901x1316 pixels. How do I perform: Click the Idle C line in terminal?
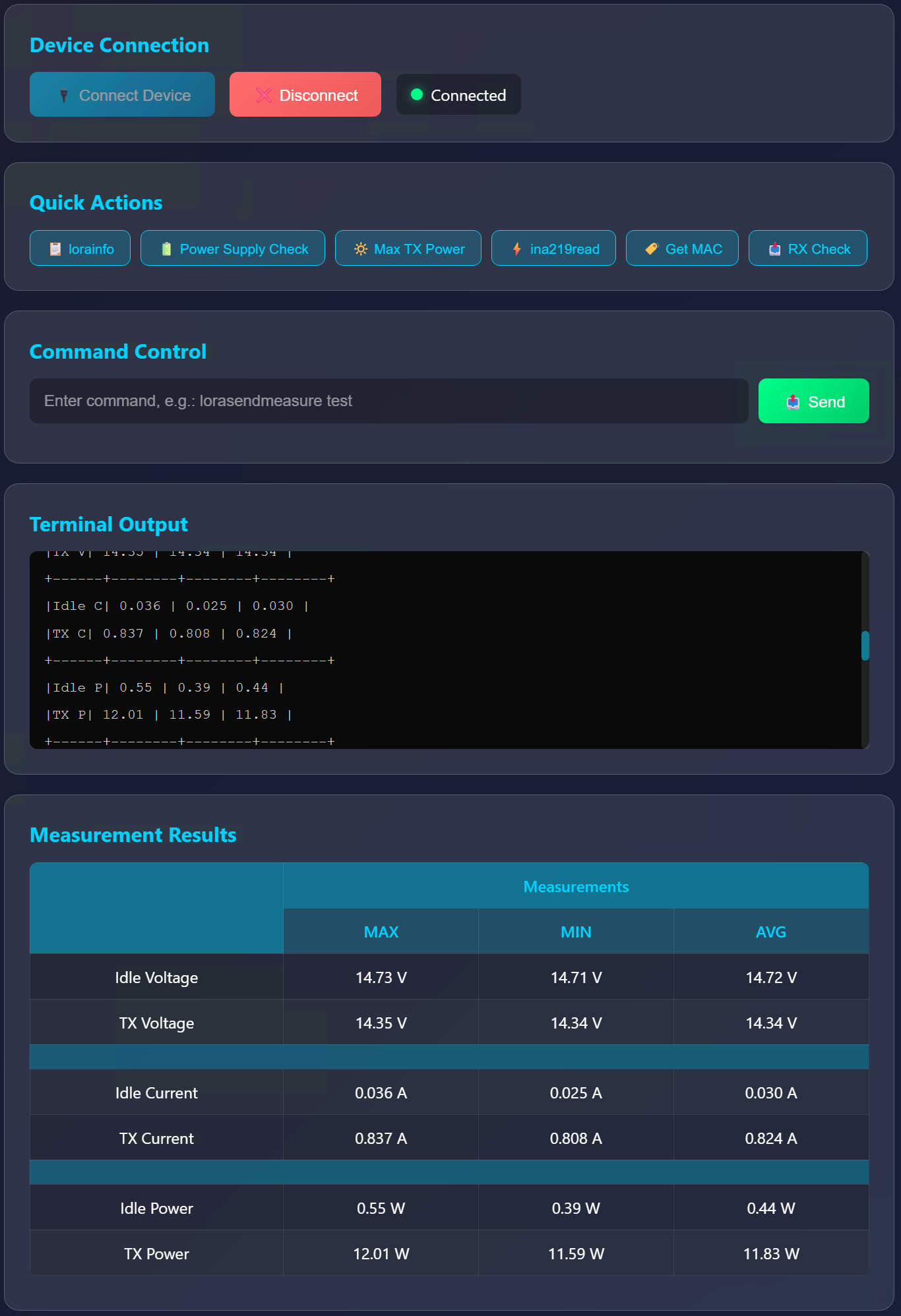click(177, 605)
